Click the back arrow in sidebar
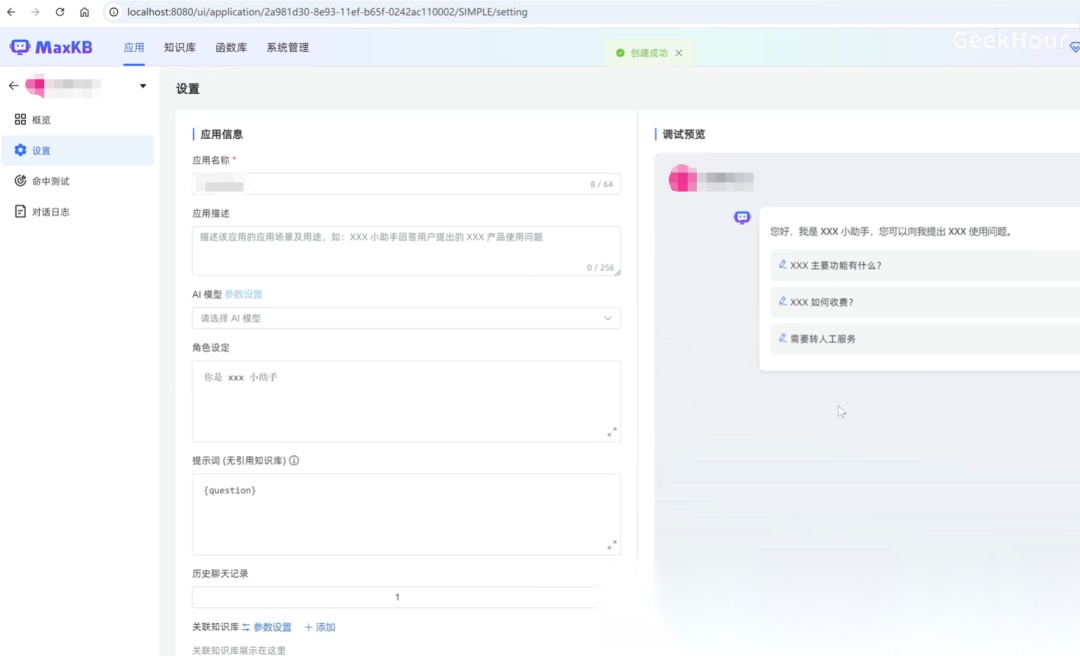Screen dimensions: 1080x656 (x=13, y=86)
